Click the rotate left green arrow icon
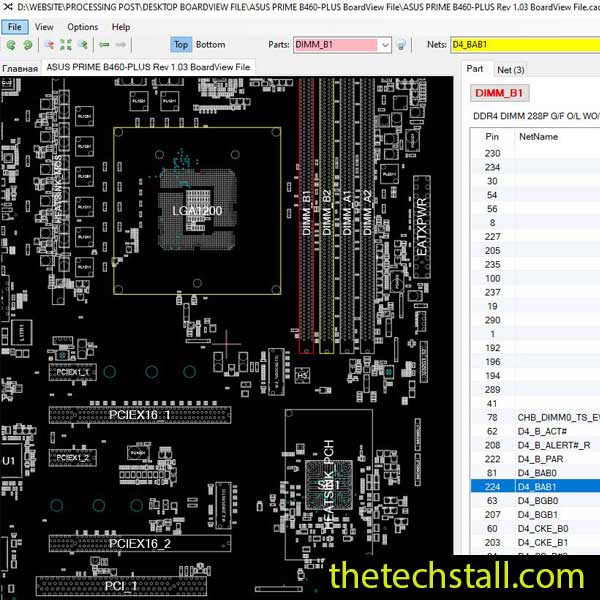The width and height of the screenshot is (600, 600). [11, 45]
